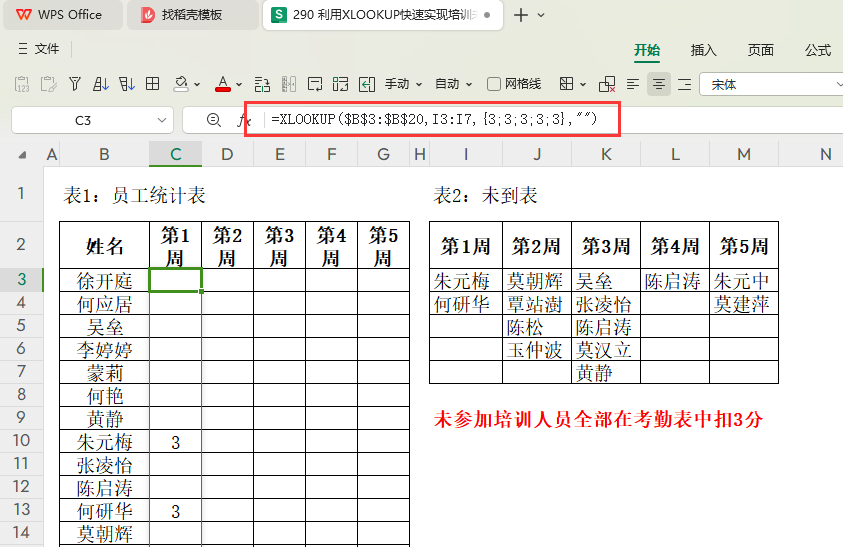Toggle center text alignment
The image size is (843, 547).
(659, 84)
